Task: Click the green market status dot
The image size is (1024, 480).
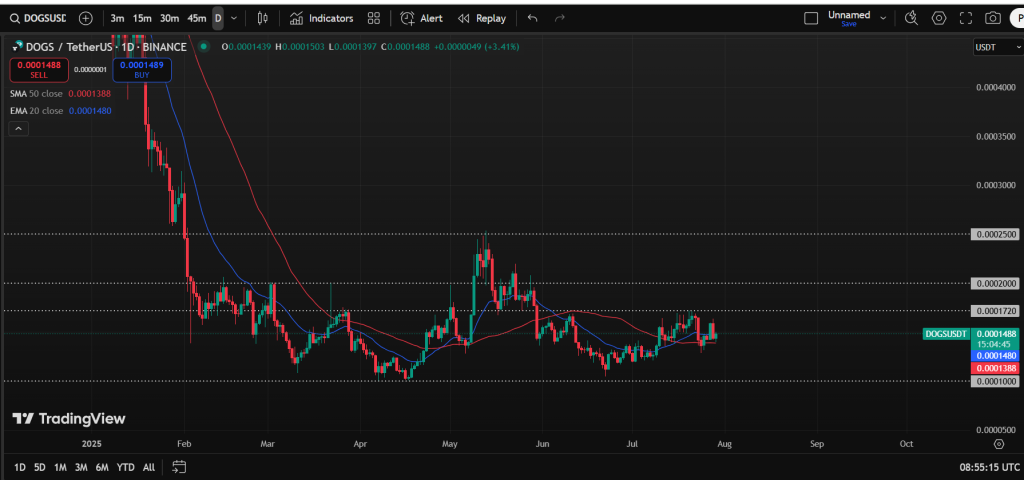Action: [204, 47]
